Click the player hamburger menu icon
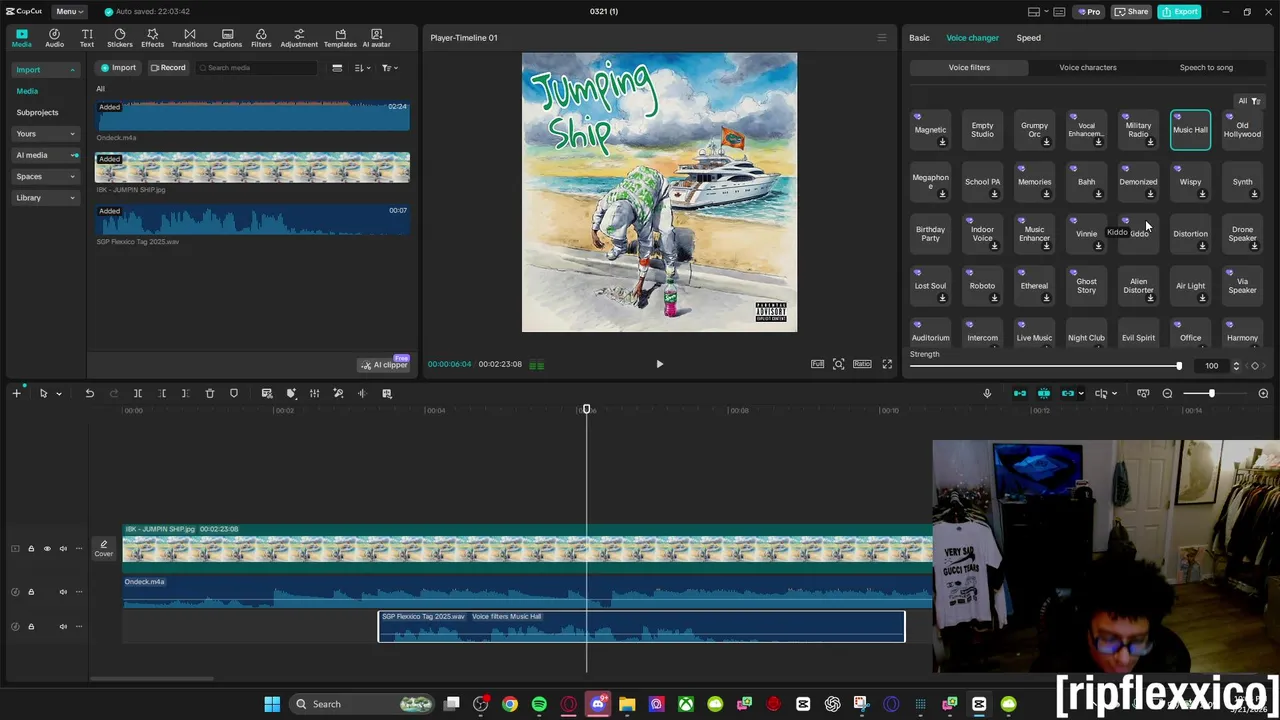 (x=881, y=38)
